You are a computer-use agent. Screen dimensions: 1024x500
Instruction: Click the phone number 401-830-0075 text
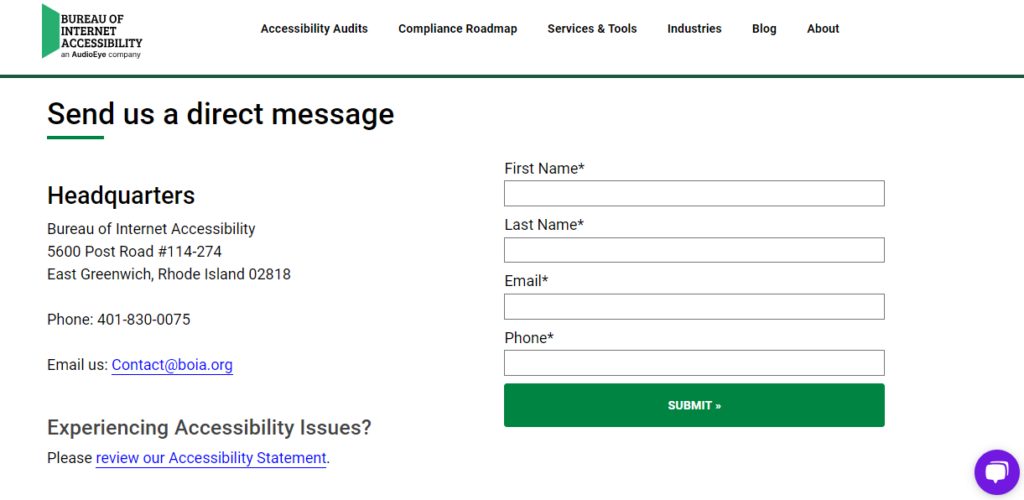144,320
